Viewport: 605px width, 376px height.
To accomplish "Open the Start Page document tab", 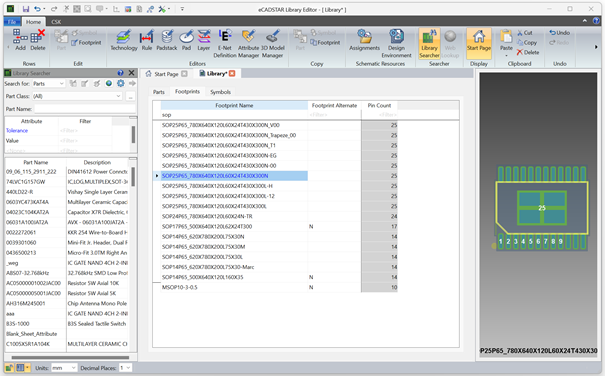I will click(166, 74).
